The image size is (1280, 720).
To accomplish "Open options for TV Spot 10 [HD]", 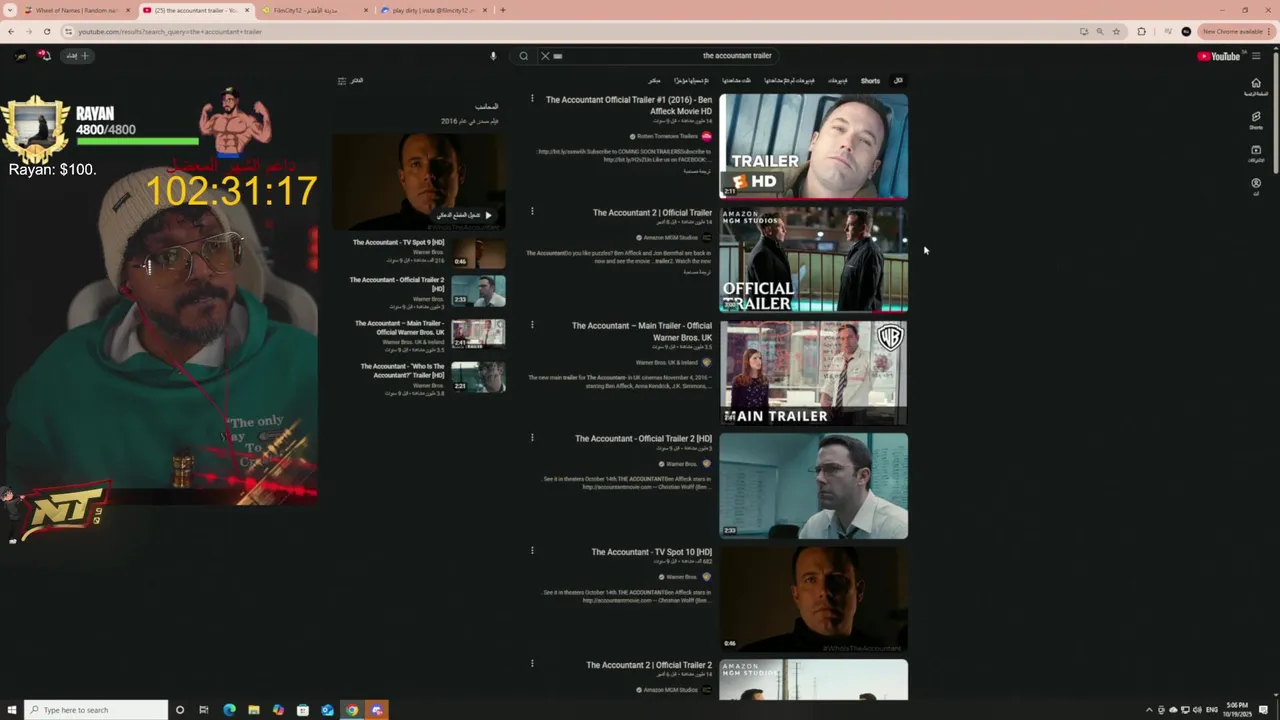I will click(x=532, y=551).
